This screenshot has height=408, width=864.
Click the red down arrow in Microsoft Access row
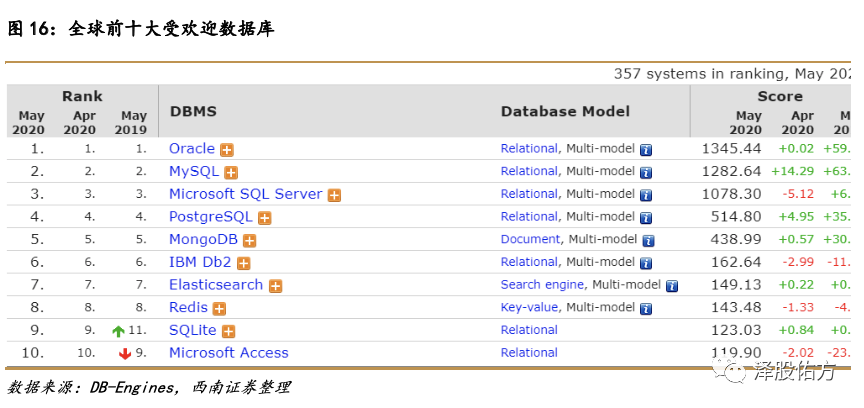point(125,353)
